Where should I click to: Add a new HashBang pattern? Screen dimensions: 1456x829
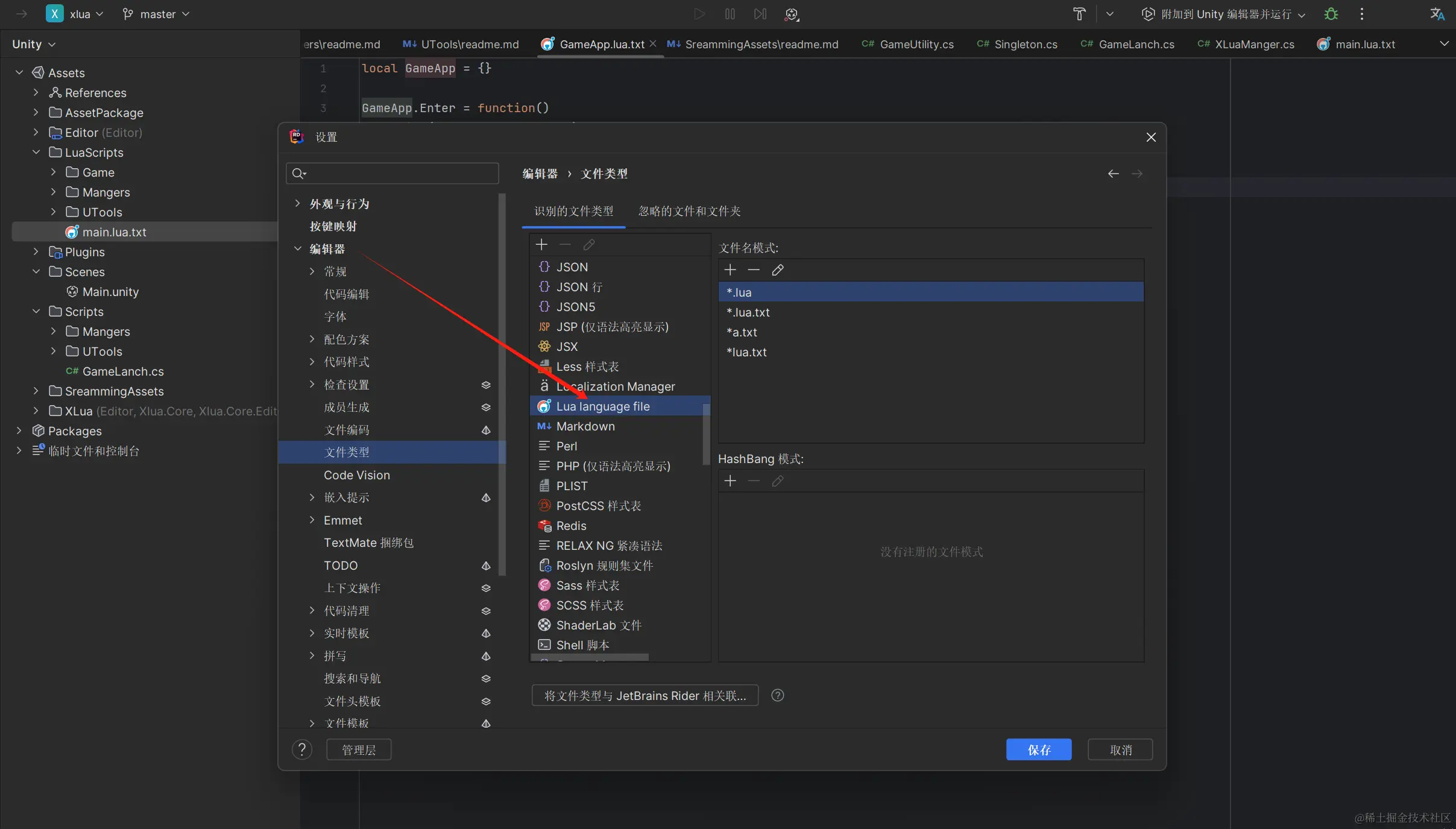(x=730, y=481)
